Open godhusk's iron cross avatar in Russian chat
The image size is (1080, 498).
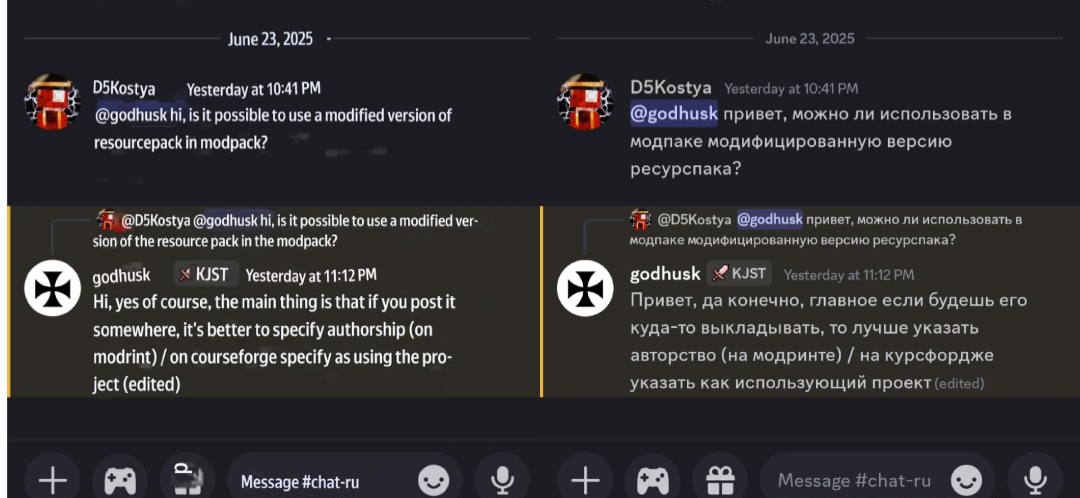pos(585,288)
